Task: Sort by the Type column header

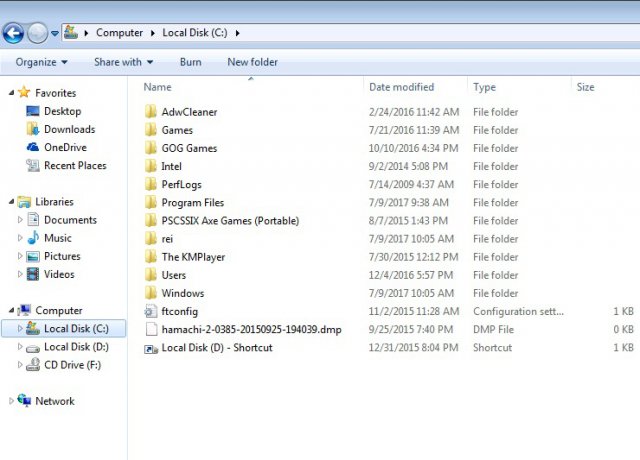Action: click(484, 87)
